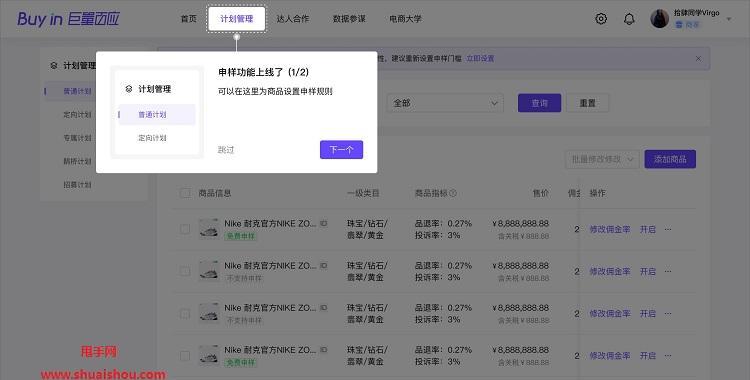Open more options (…) in third product row
The height and width of the screenshot is (380, 750).
(668, 313)
